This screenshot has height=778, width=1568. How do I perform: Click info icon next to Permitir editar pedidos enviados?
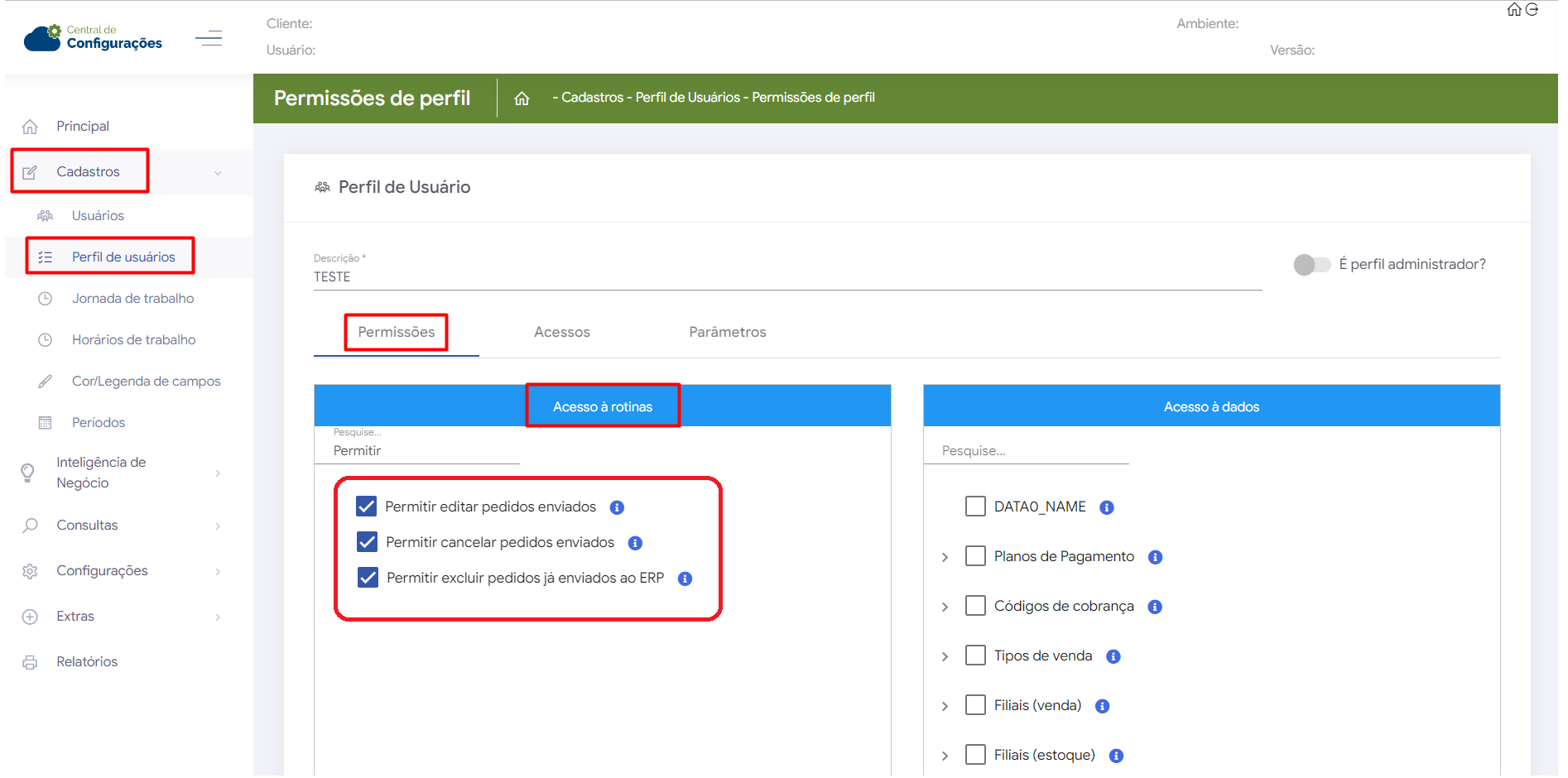[x=617, y=507]
